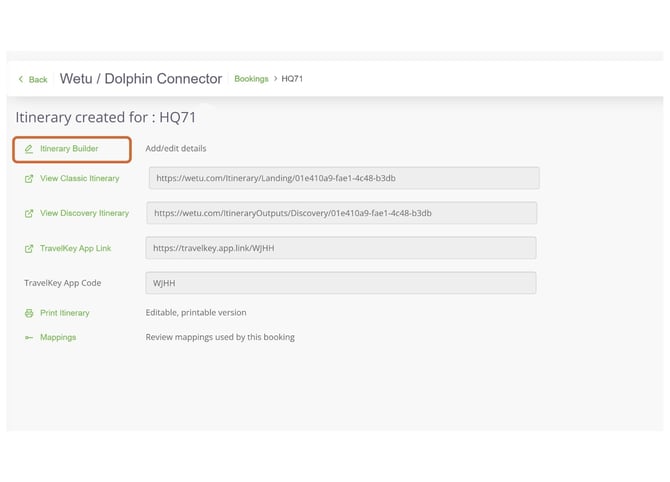Select the ItineraryOutputs Discovery URL field
This screenshot has height=482, width=670.
342,213
